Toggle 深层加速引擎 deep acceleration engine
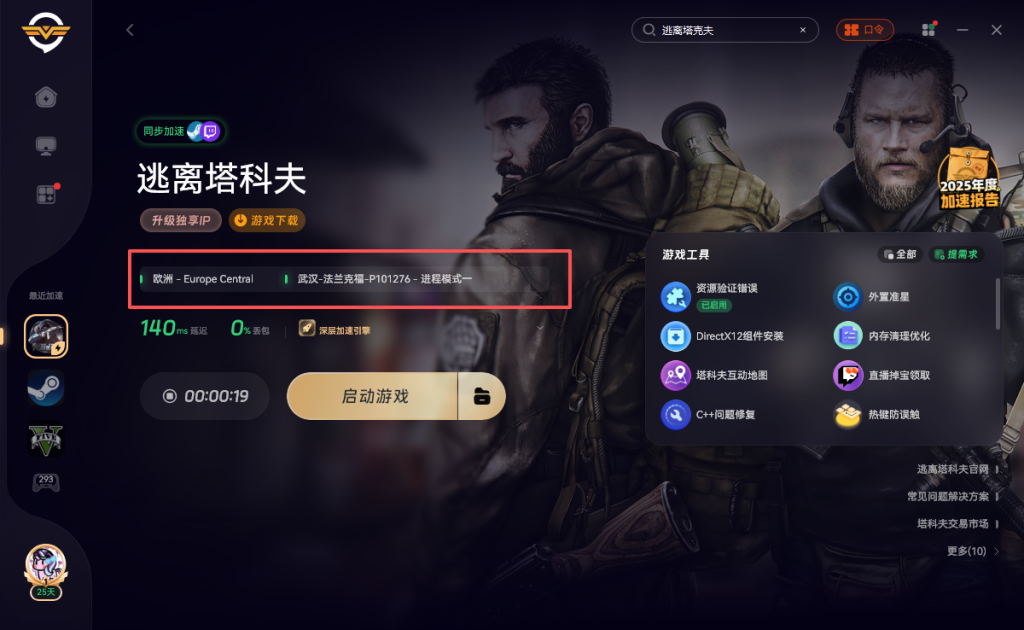The image size is (1024, 630). pyautogui.click(x=334, y=329)
